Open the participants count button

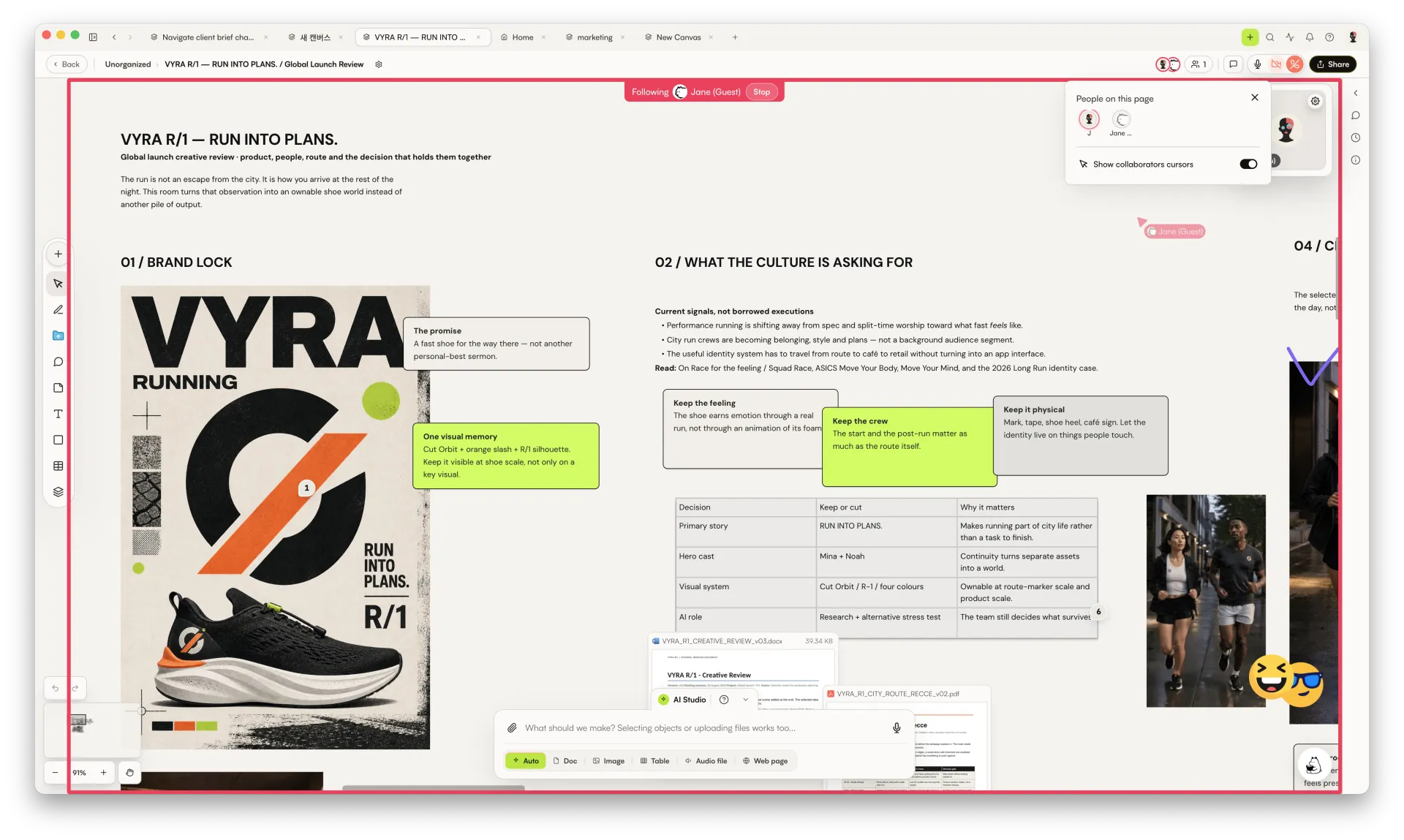[1199, 64]
